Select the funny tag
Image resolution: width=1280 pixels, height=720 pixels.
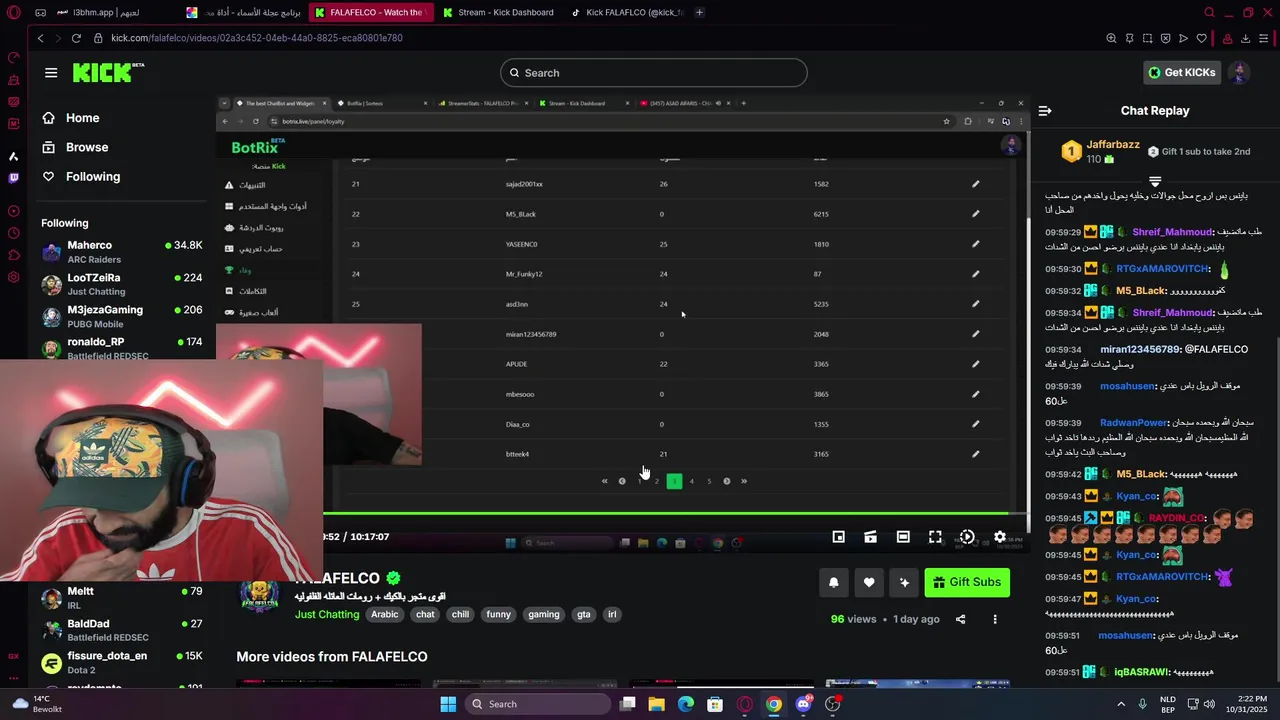498,615
